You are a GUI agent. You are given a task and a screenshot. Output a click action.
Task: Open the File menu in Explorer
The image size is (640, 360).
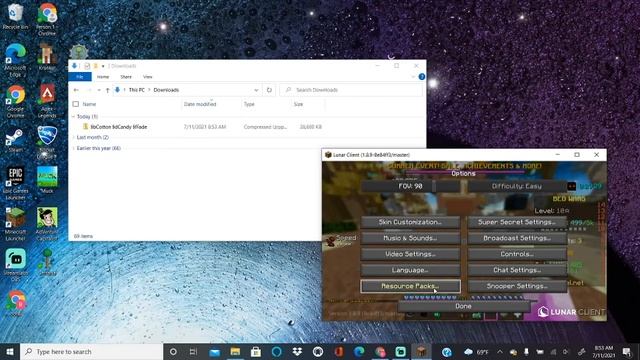(80, 77)
